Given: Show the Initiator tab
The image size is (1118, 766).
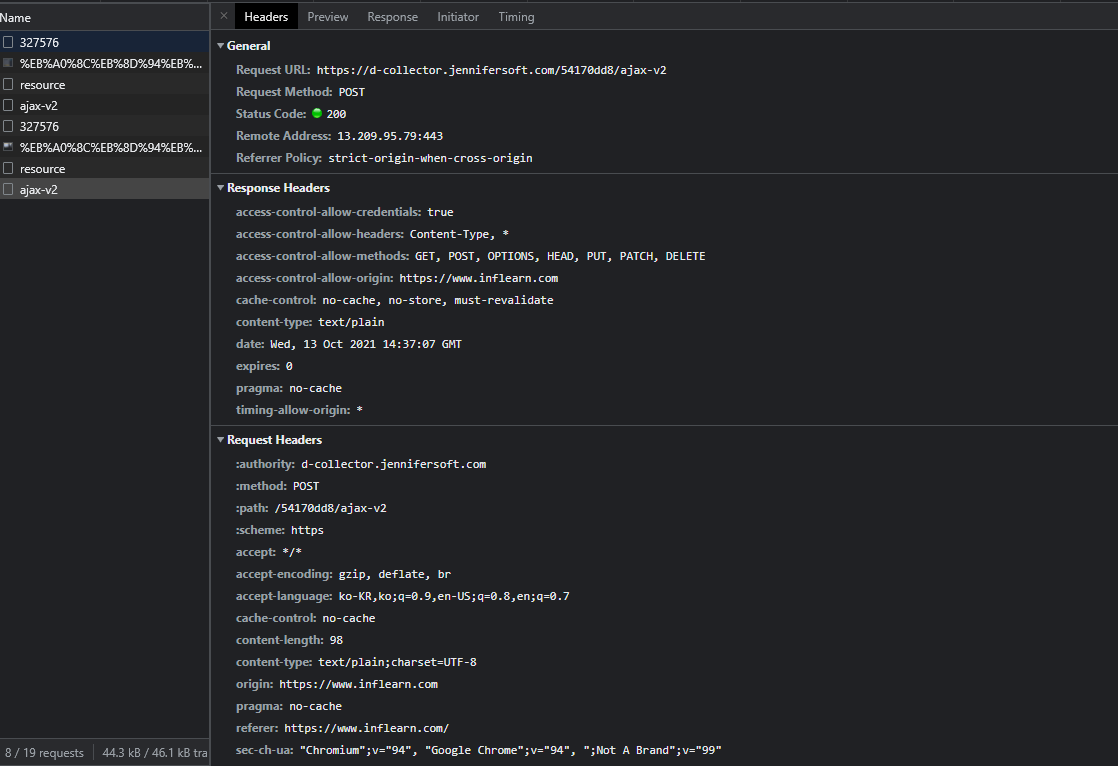Looking at the screenshot, I should [458, 17].
